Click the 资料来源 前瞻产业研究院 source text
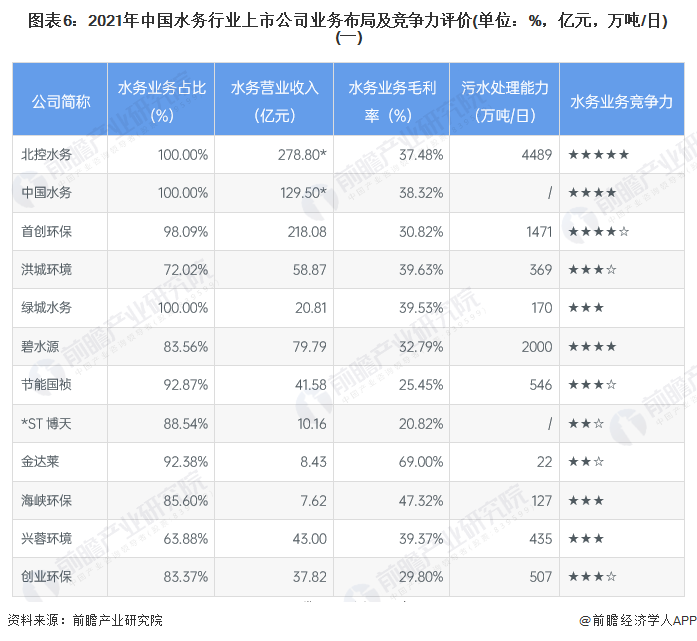This screenshot has height=641, width=697. pyautogui.click(x=85, y=621)
